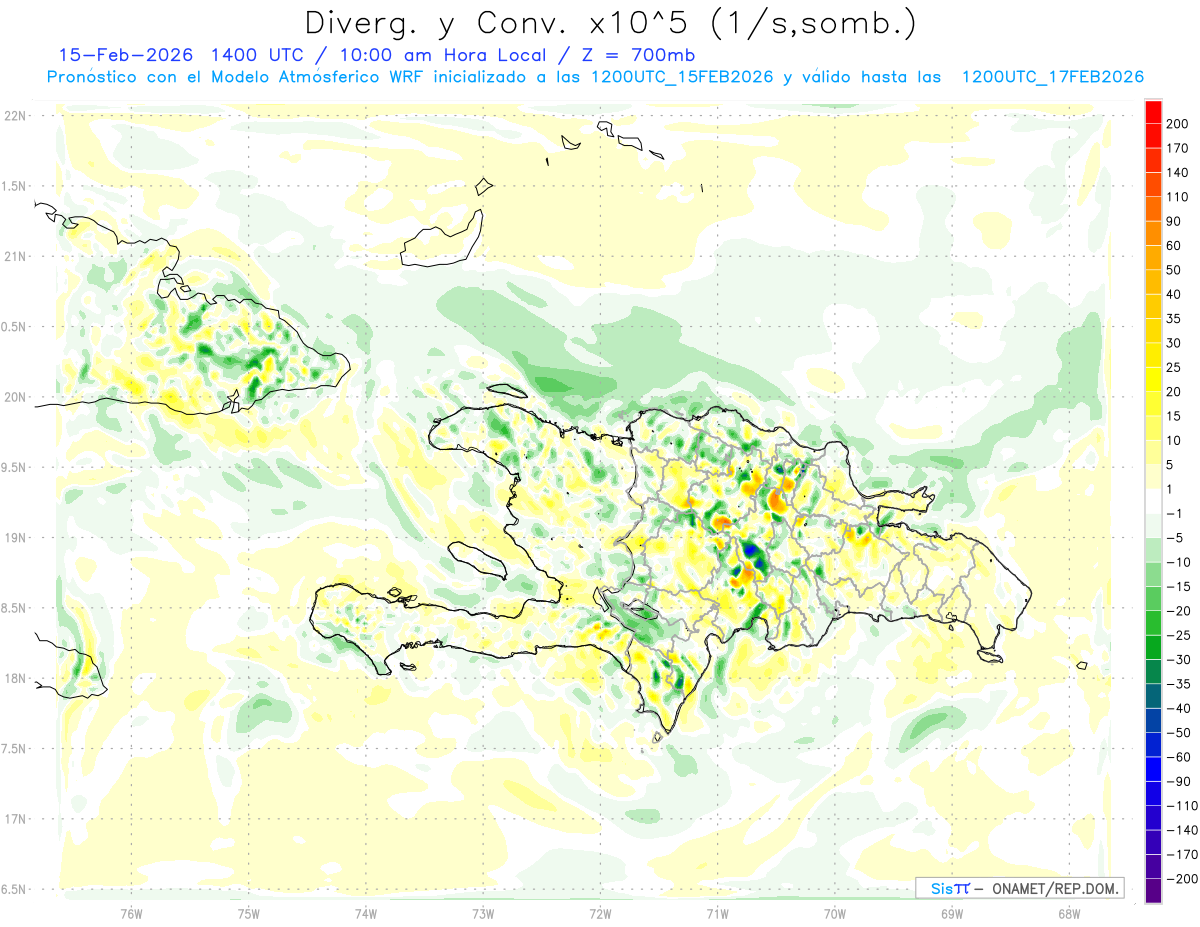Click the "-10" color scale value
1200x927 pixels.
(x=1179, y=562)
